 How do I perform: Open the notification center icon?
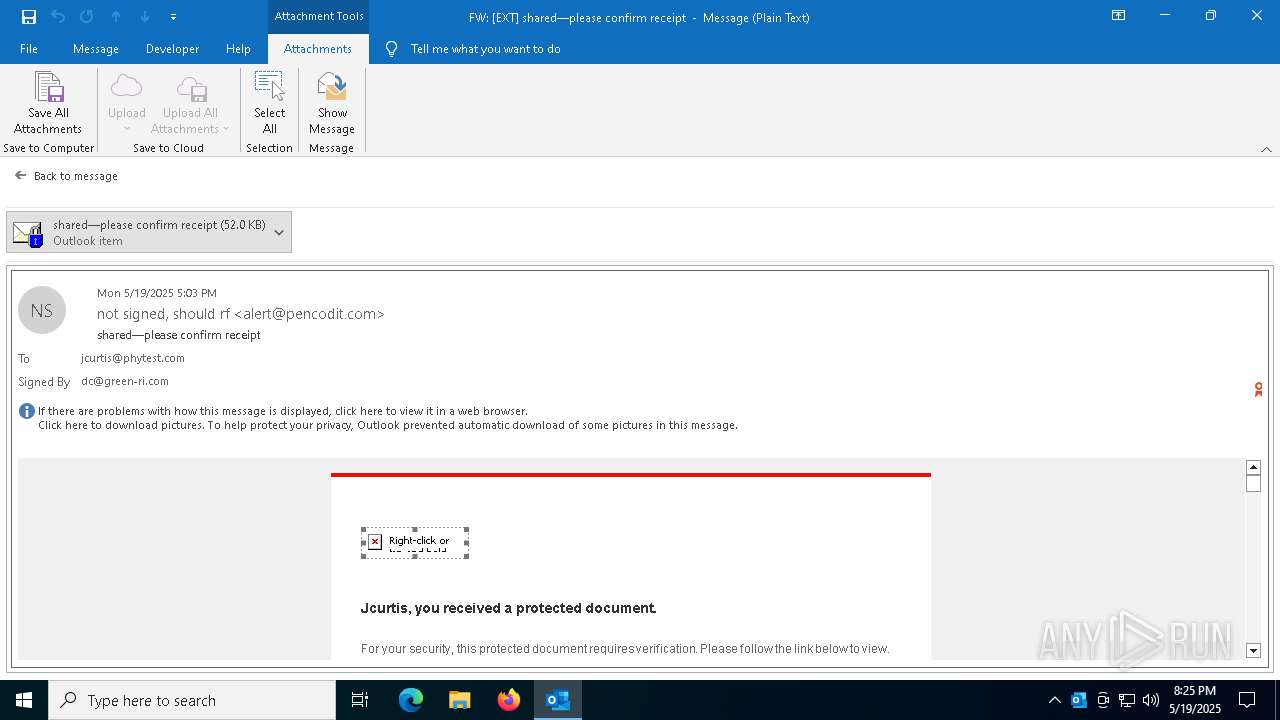coord(1247,700)
